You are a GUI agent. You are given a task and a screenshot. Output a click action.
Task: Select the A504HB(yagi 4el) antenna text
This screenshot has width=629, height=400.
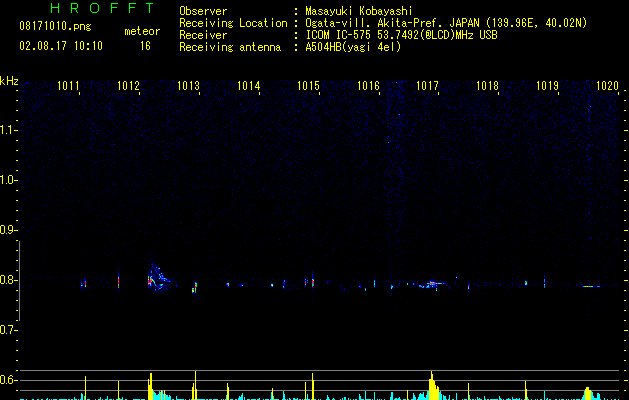click(353, 47)
